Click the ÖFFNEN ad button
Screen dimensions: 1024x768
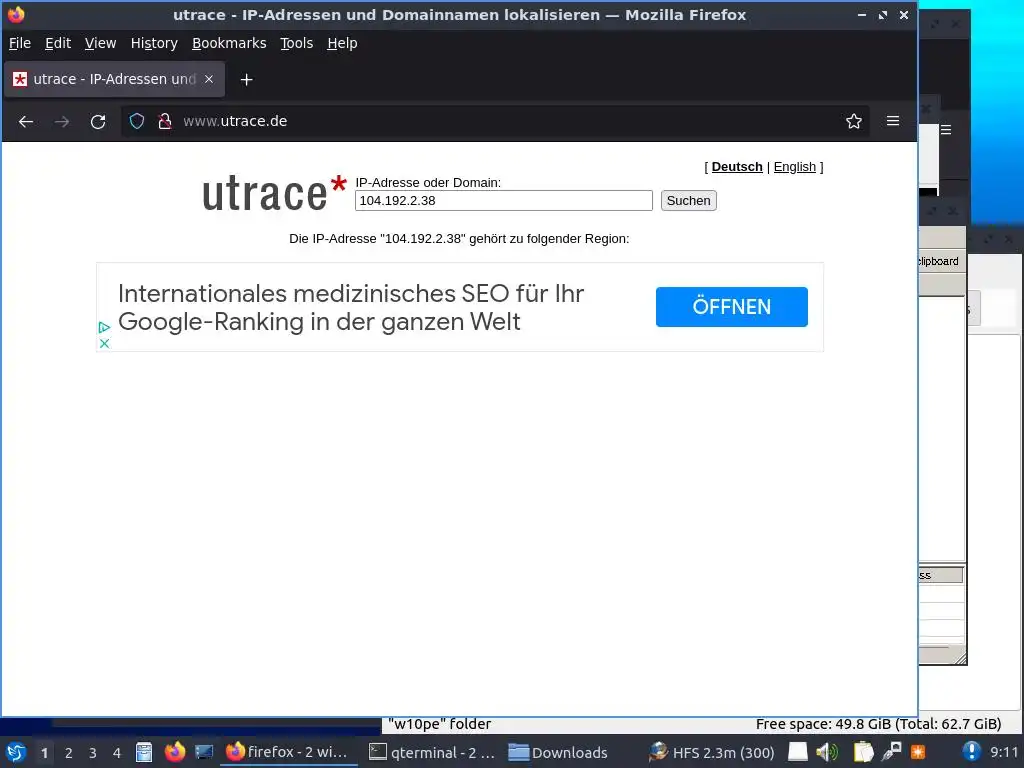(731, 307)
